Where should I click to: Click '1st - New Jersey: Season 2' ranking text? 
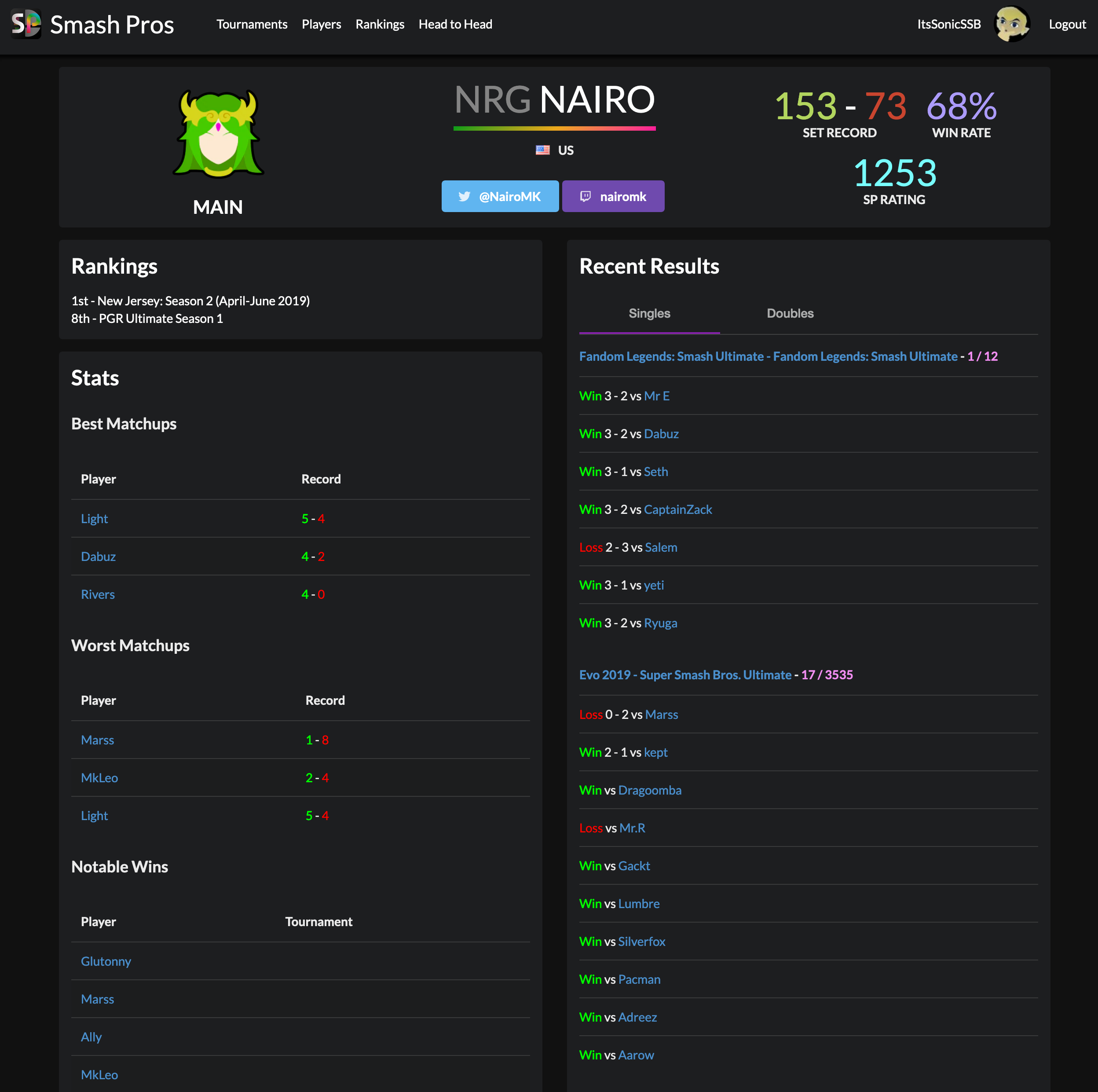[190, 300]
